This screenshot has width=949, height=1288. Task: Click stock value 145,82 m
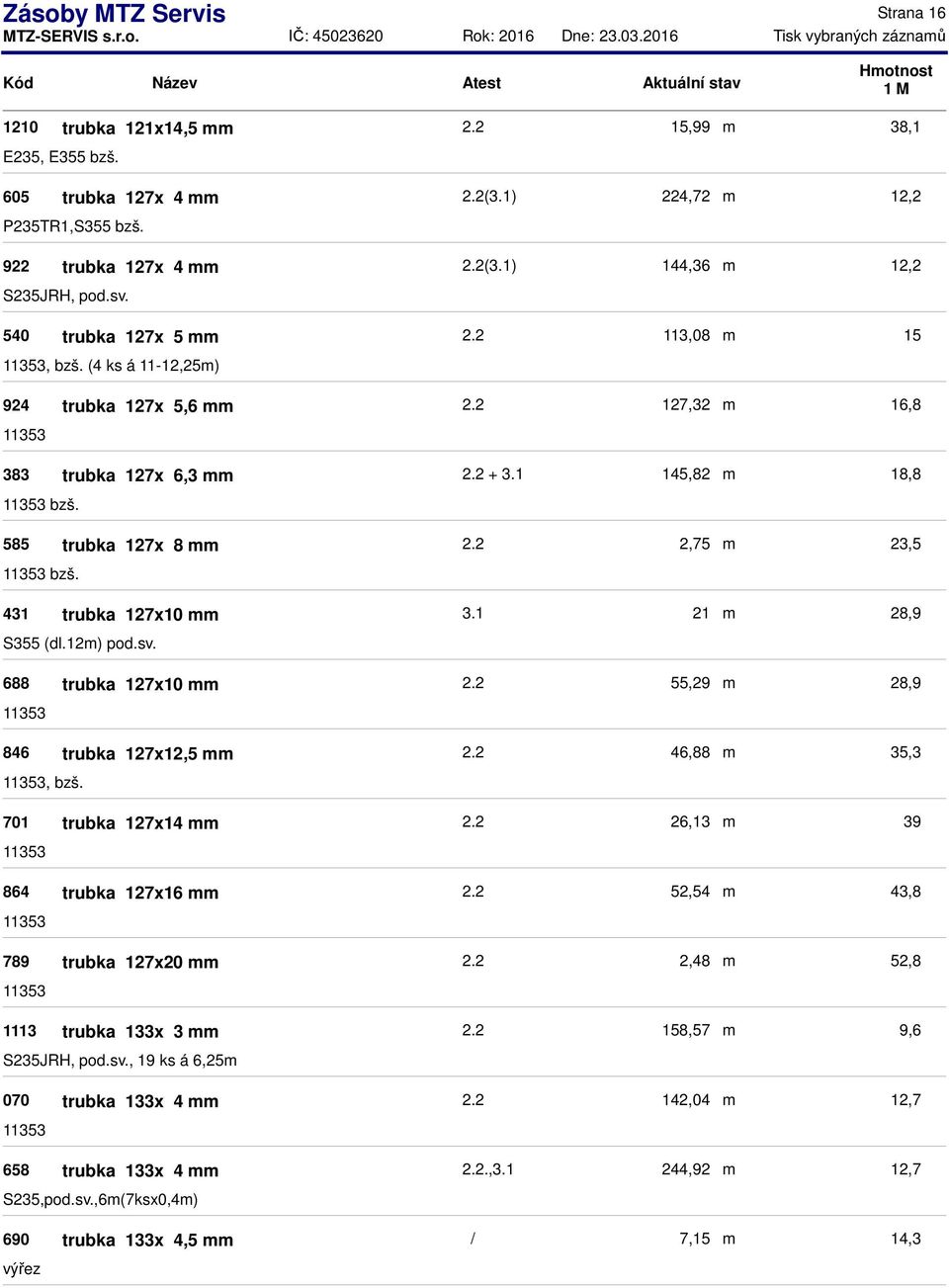(x=698, y=474)
